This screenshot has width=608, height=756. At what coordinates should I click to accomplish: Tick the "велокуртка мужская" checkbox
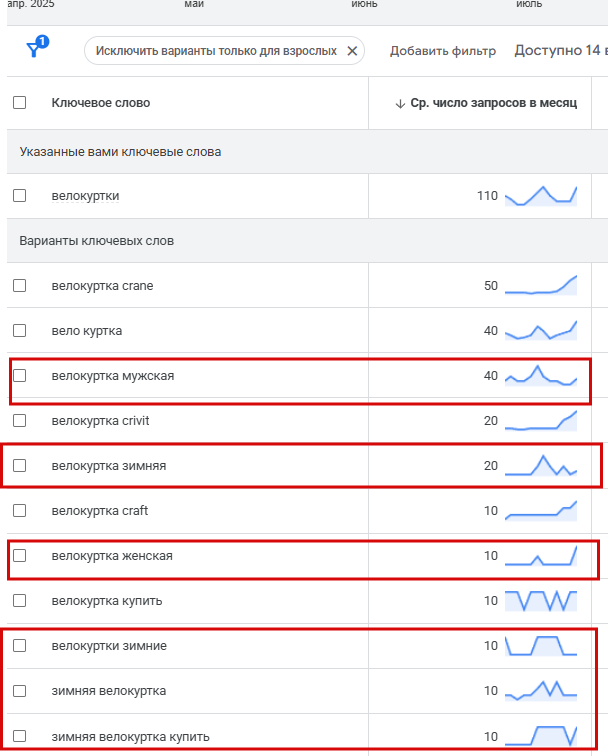pos(20,376)
